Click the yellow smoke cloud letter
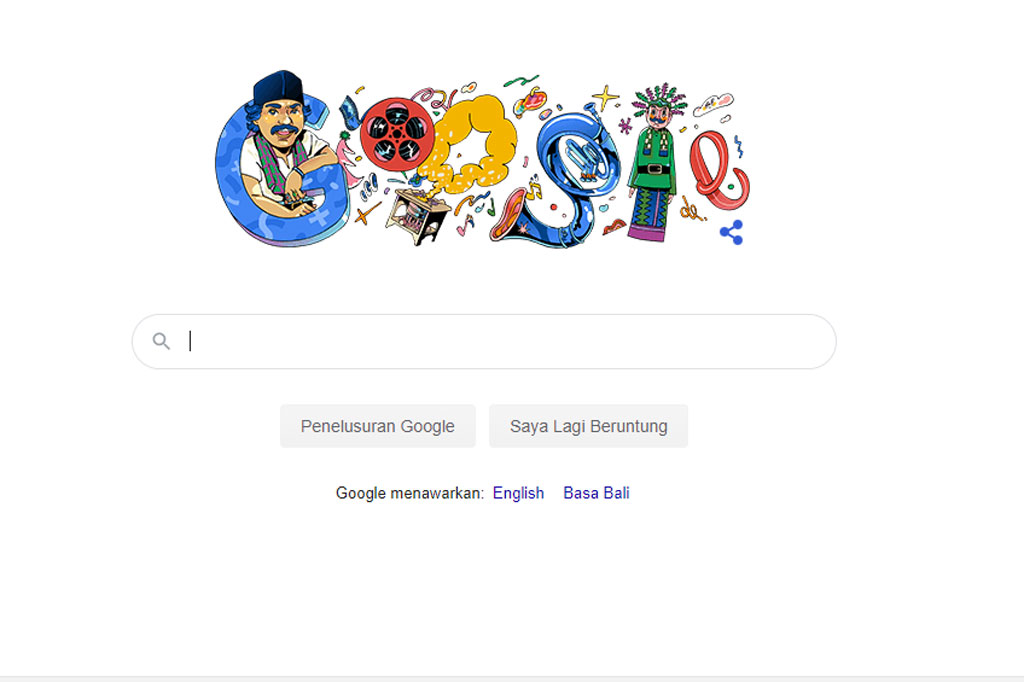 pos(469,140)
